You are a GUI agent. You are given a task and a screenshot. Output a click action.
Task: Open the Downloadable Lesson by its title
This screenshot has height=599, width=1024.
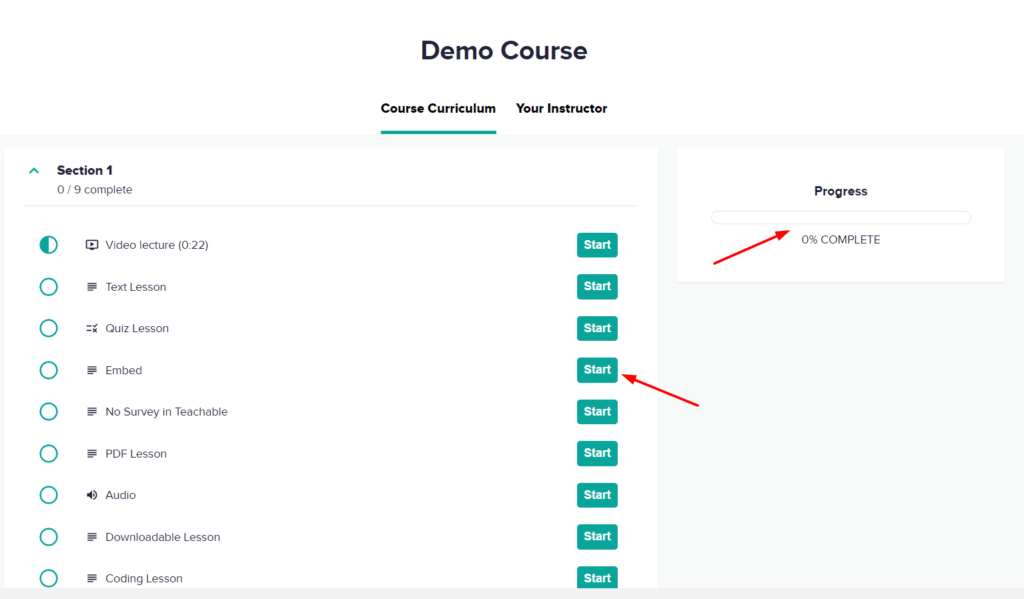coord(163,536)
